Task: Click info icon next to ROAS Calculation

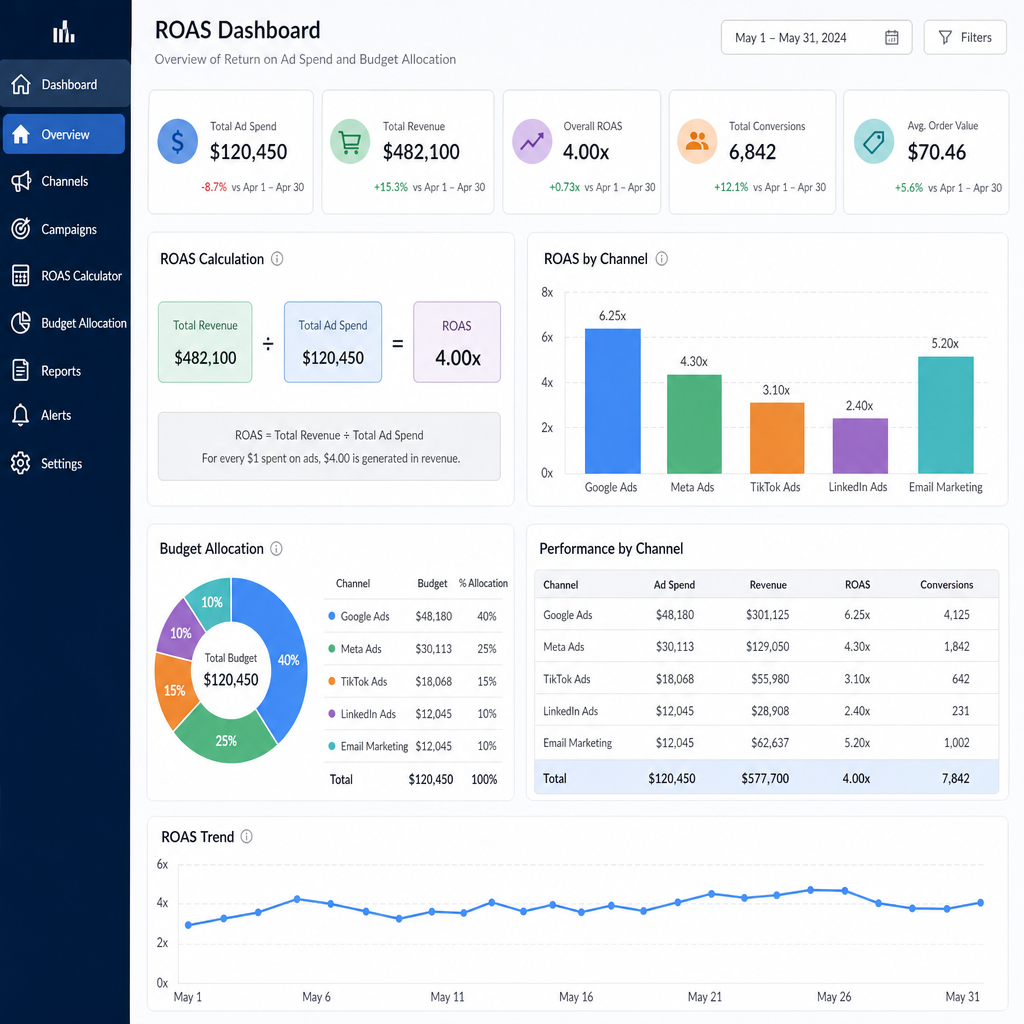Action: (277, 259)
